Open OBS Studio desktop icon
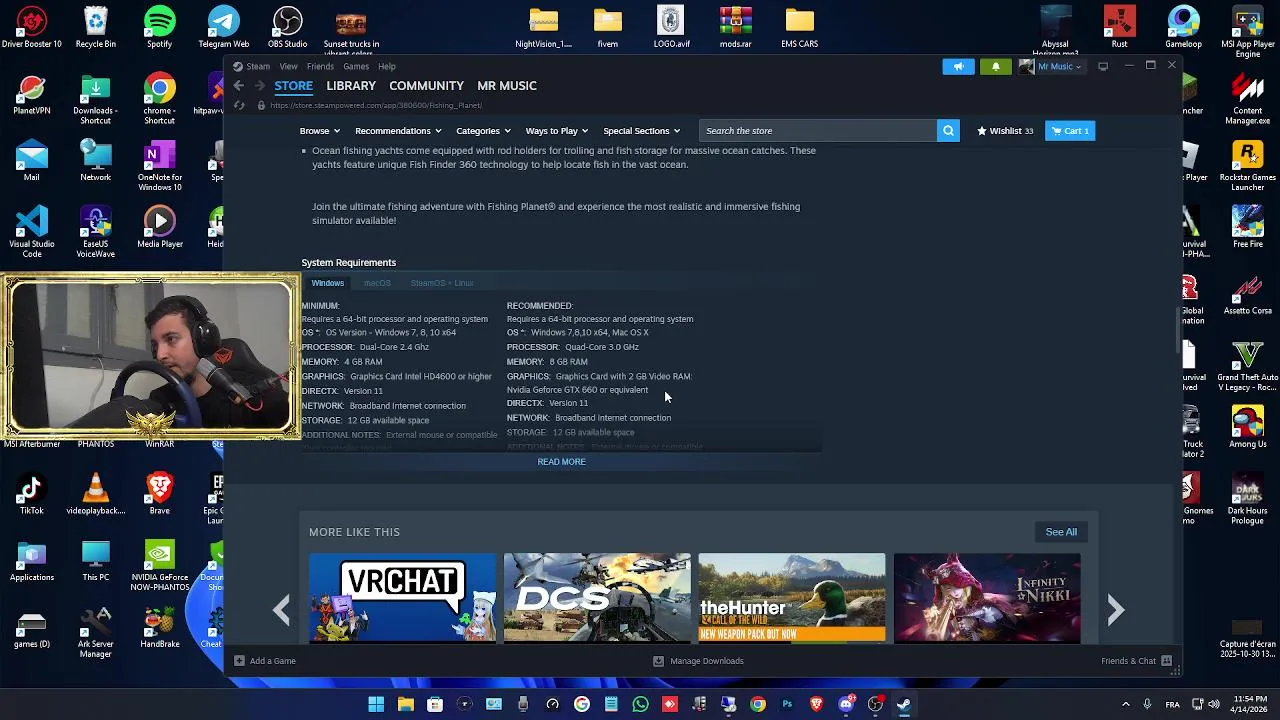The width and height of the screenshot is (1280, 720). pos(287,27)
